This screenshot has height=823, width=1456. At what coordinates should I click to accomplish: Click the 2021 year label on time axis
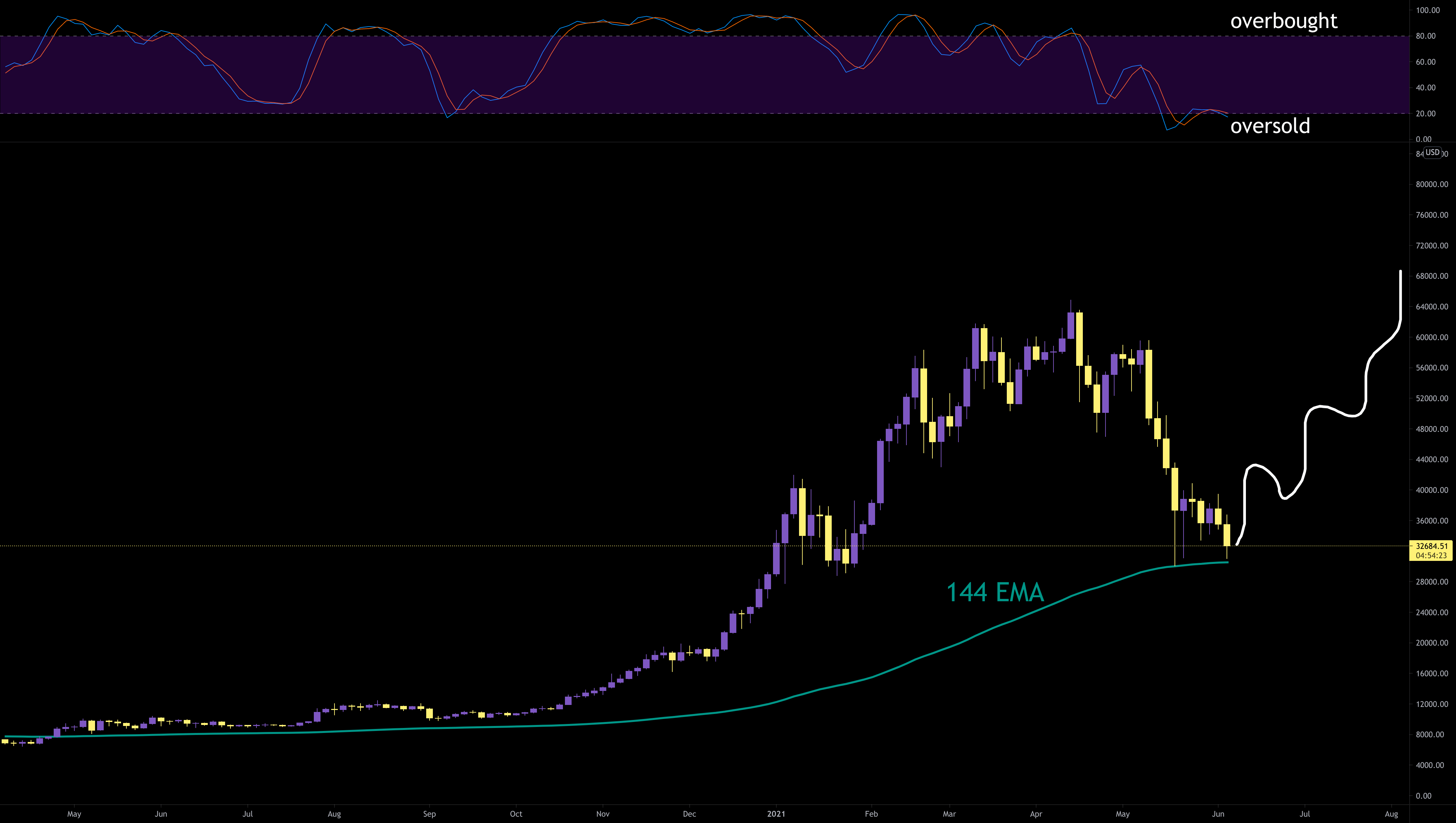[x=777, y=814]
